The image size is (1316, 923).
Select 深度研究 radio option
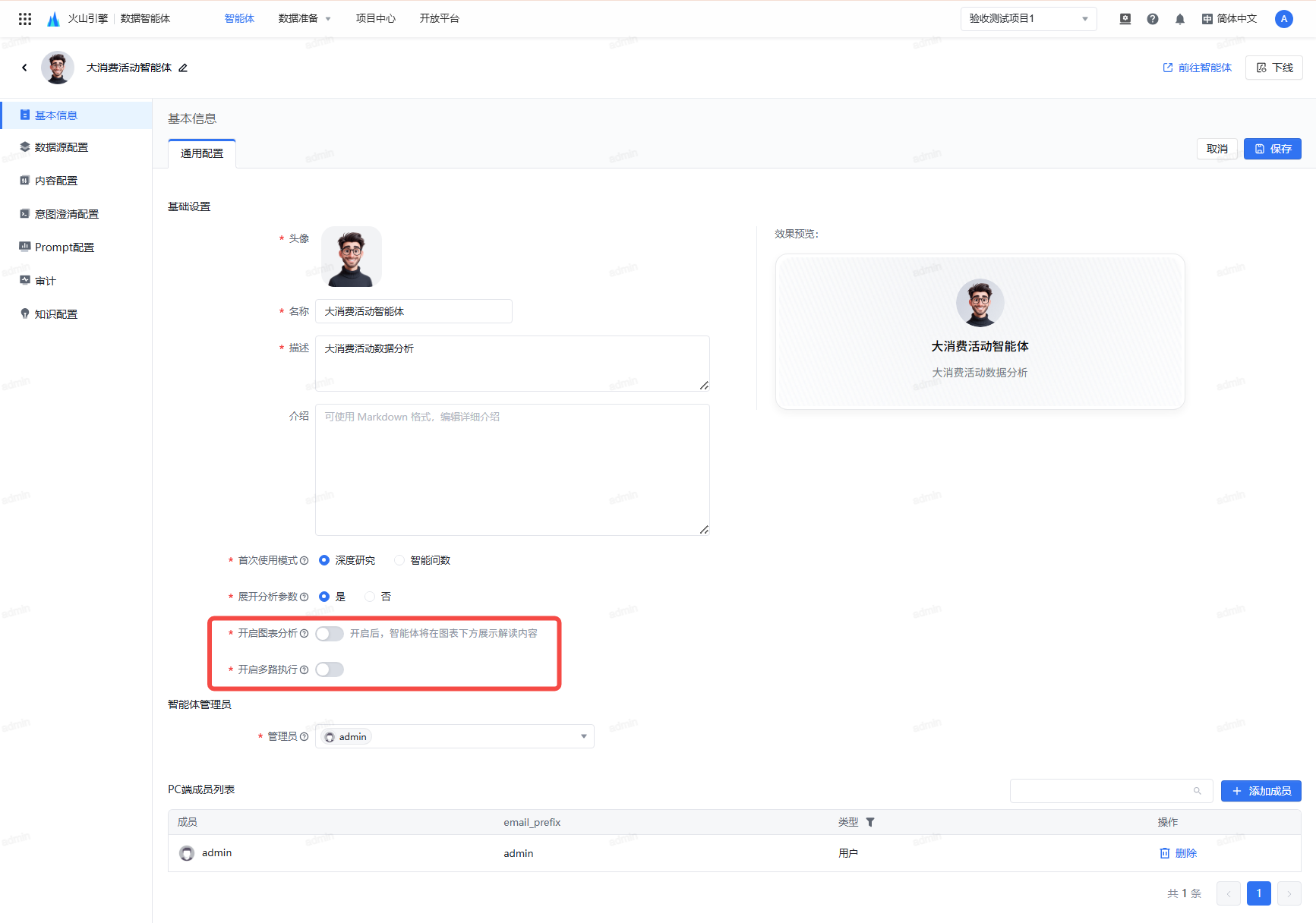(x=324, y=560)
